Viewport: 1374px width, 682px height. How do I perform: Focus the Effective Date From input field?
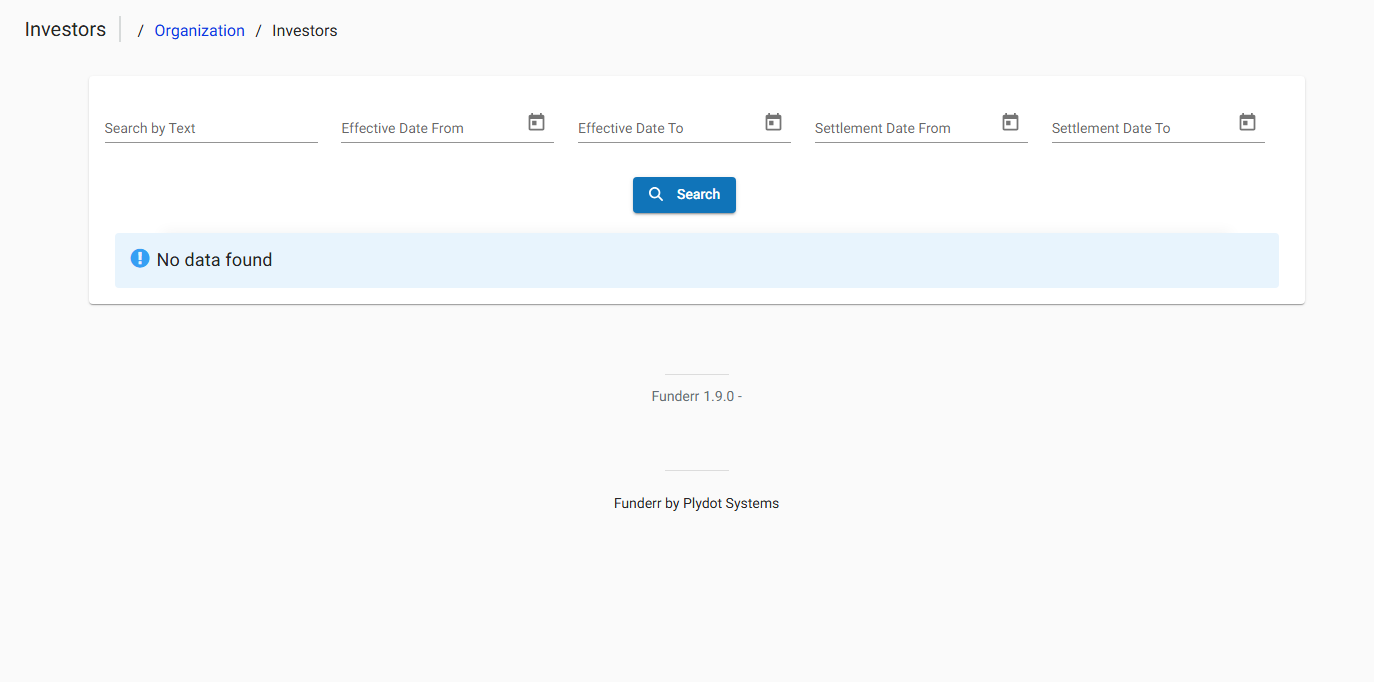click(430, 128)
